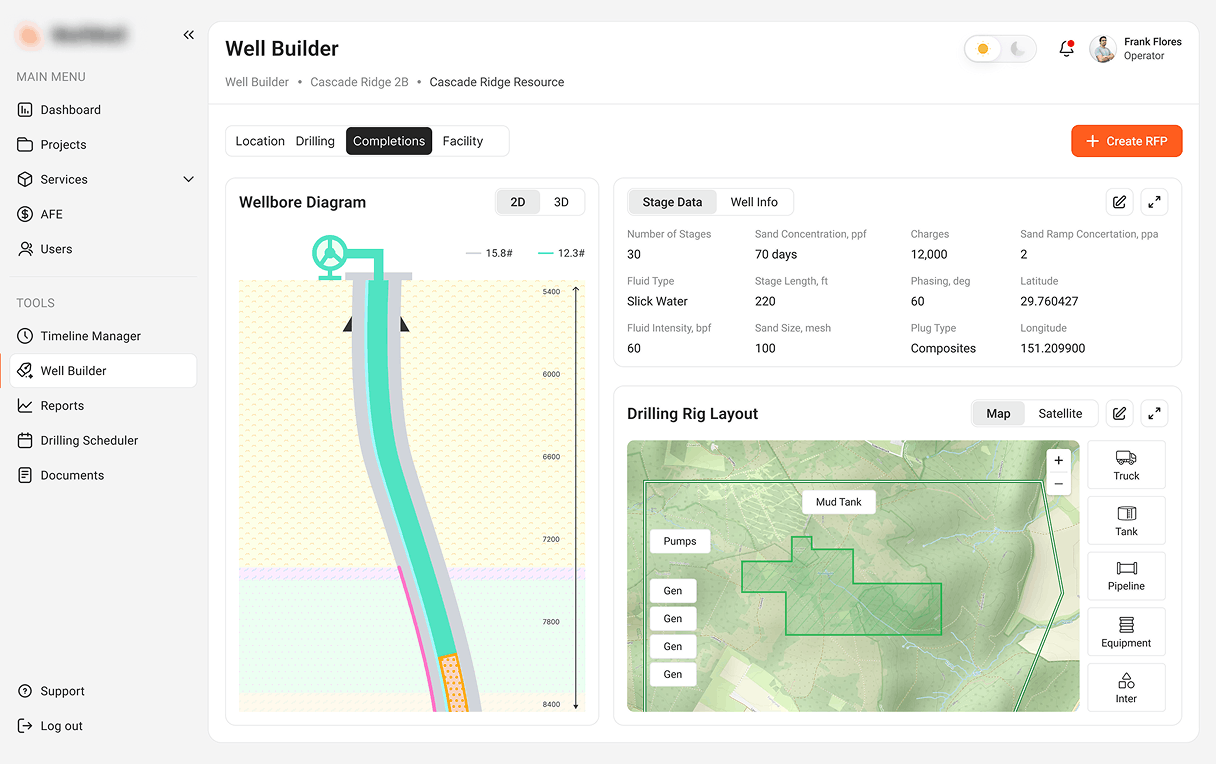Click the Create RFP button
This screenshot has height=764, width=1216.
click(x=1126, y=141)
